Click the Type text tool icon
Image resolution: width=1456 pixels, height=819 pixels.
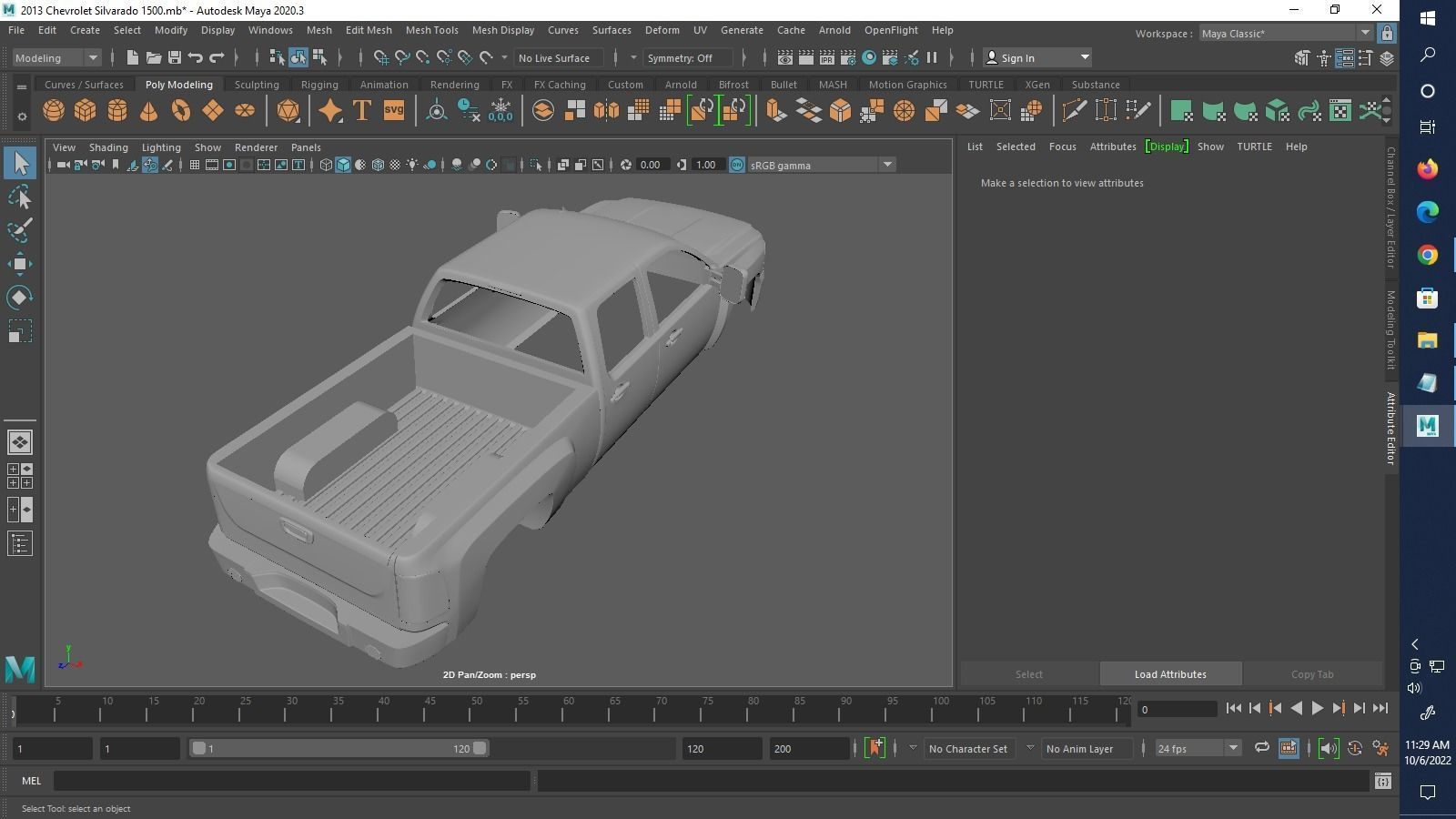361,111
